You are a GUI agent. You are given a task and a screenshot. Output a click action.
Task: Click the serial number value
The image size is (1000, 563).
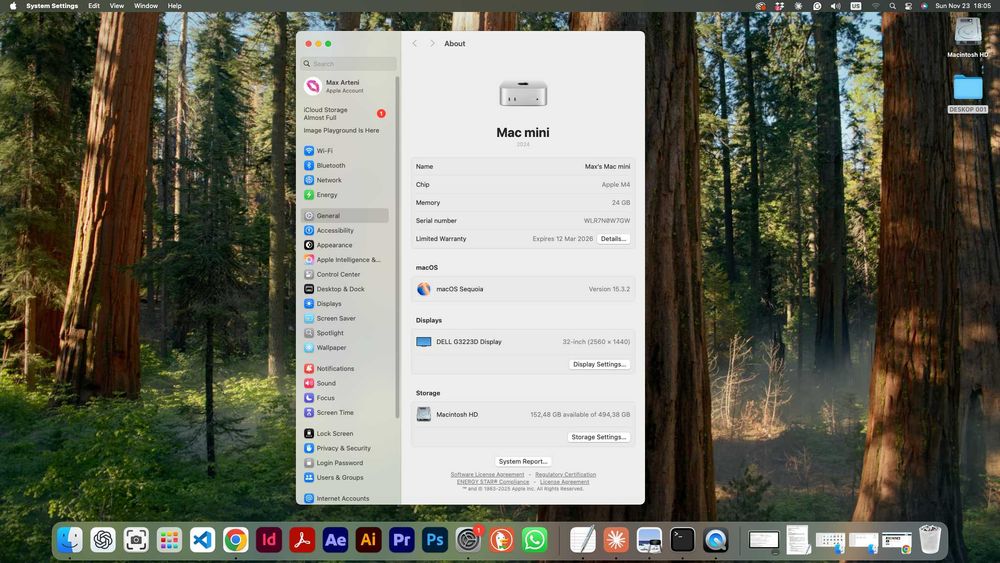point(607,221)
